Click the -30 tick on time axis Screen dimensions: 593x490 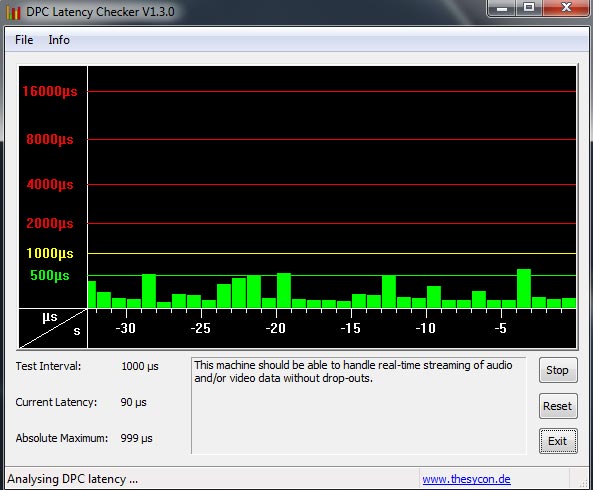[126, 328]
